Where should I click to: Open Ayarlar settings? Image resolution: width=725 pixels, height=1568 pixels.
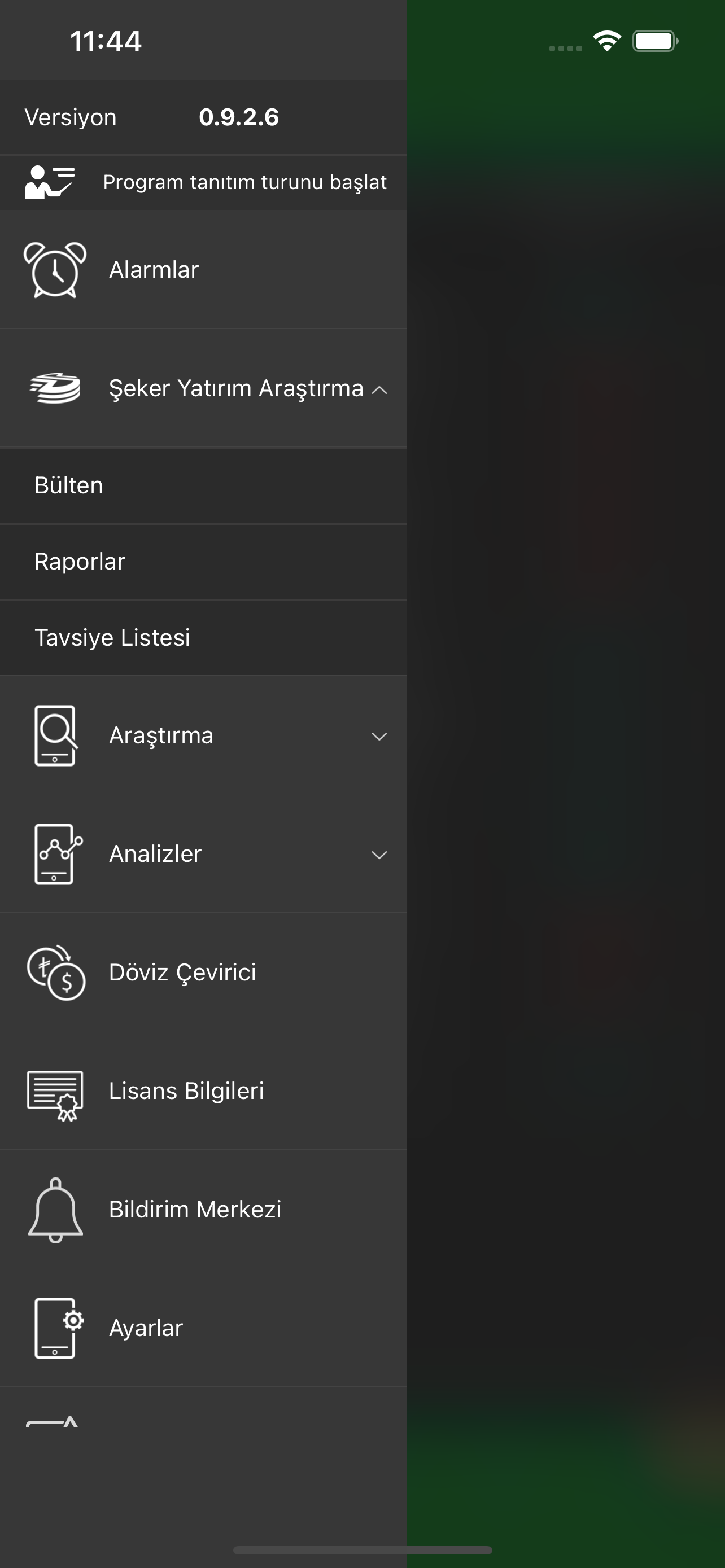point(203,1328)
